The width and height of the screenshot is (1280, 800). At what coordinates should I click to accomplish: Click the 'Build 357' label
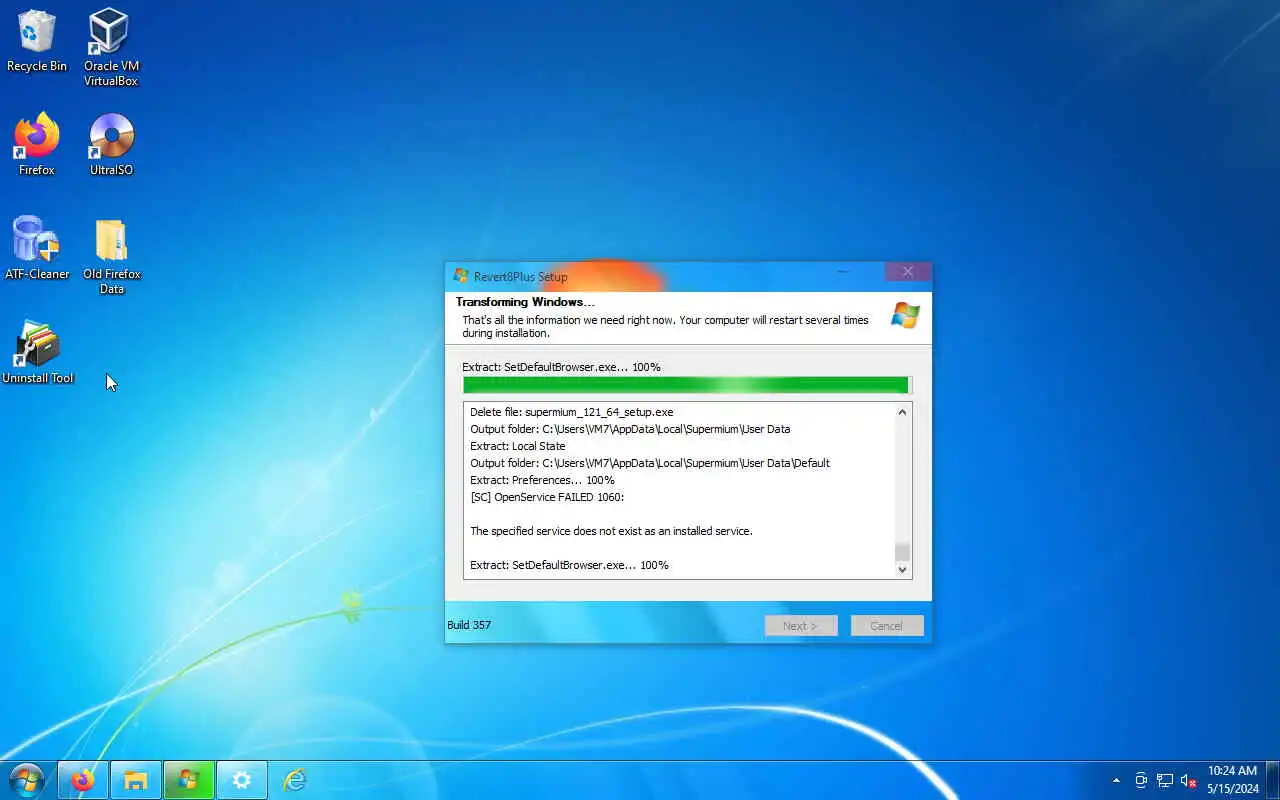point(469,625)
